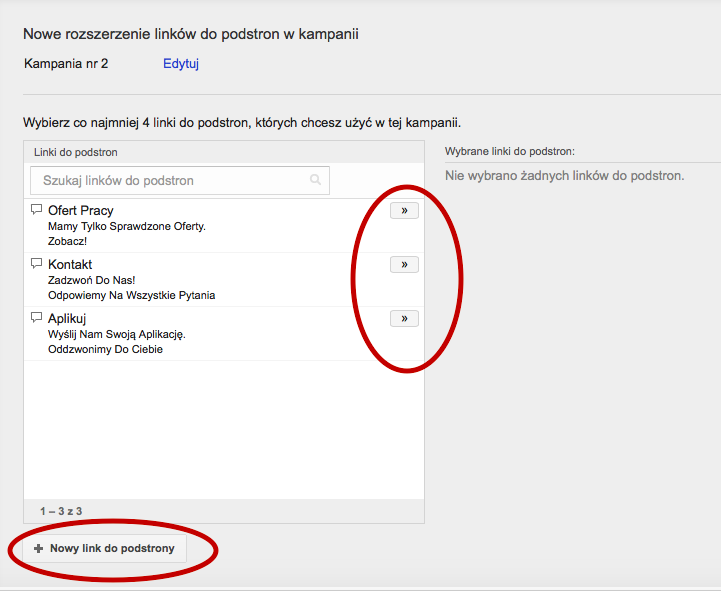
Task: Focus the Szukaj linków do podstron search field
Action: (x=170, y=180)
